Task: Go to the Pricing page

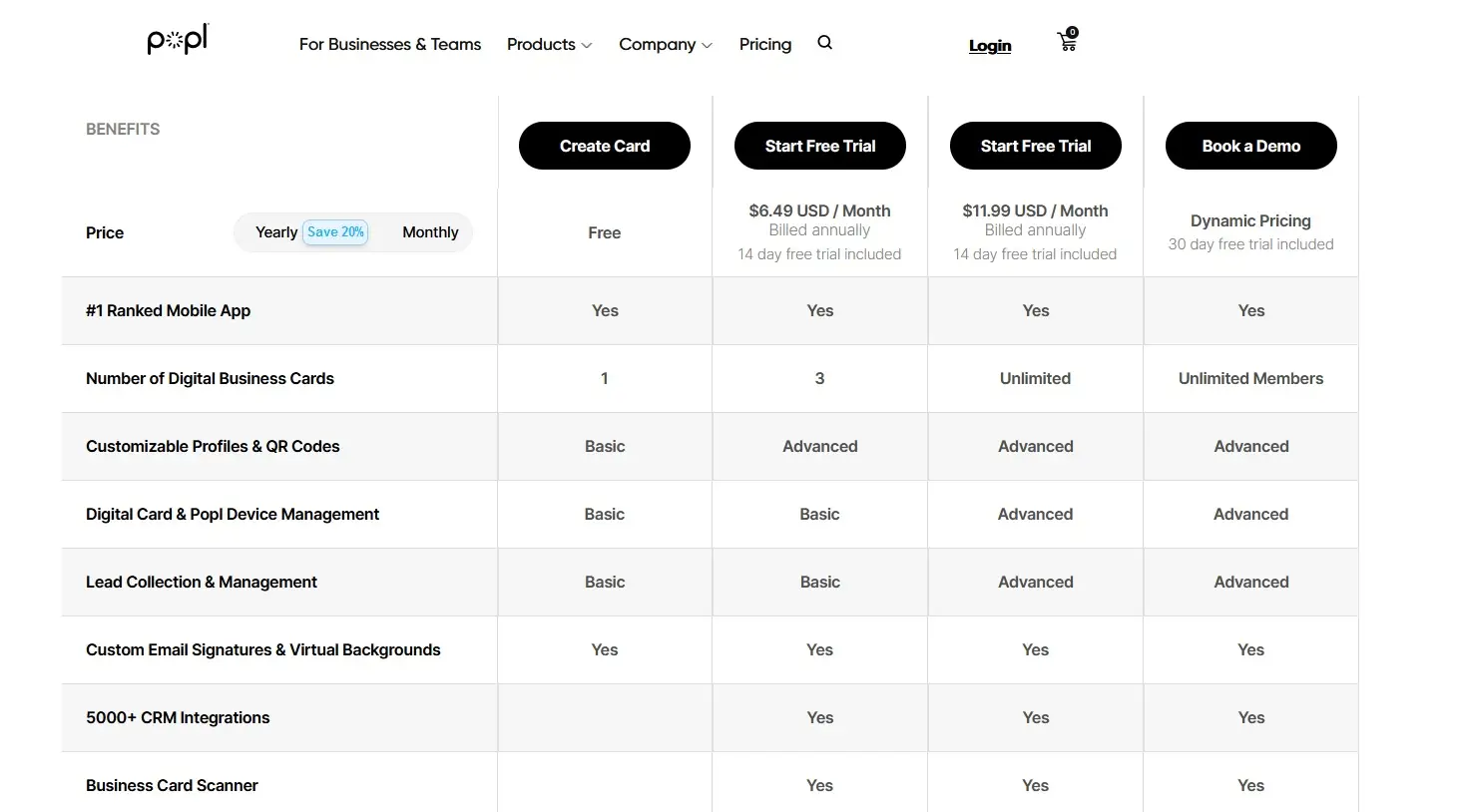Action: pyautogui.click(x=765, y=45)
